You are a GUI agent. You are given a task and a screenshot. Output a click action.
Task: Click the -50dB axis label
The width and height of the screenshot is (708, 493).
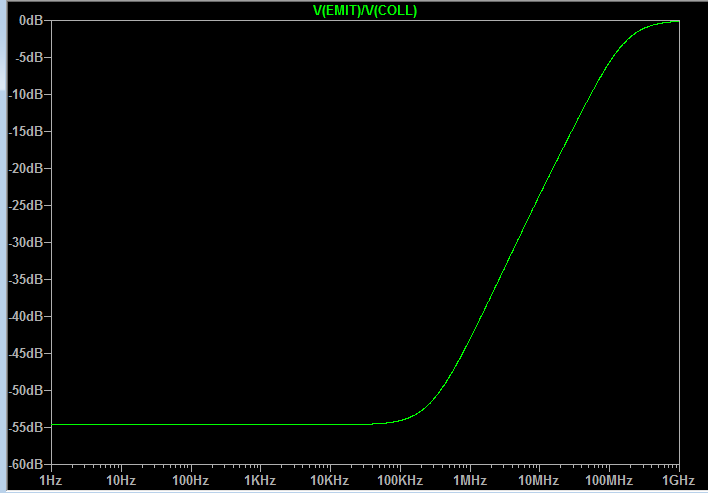click(x=26, y=391)
